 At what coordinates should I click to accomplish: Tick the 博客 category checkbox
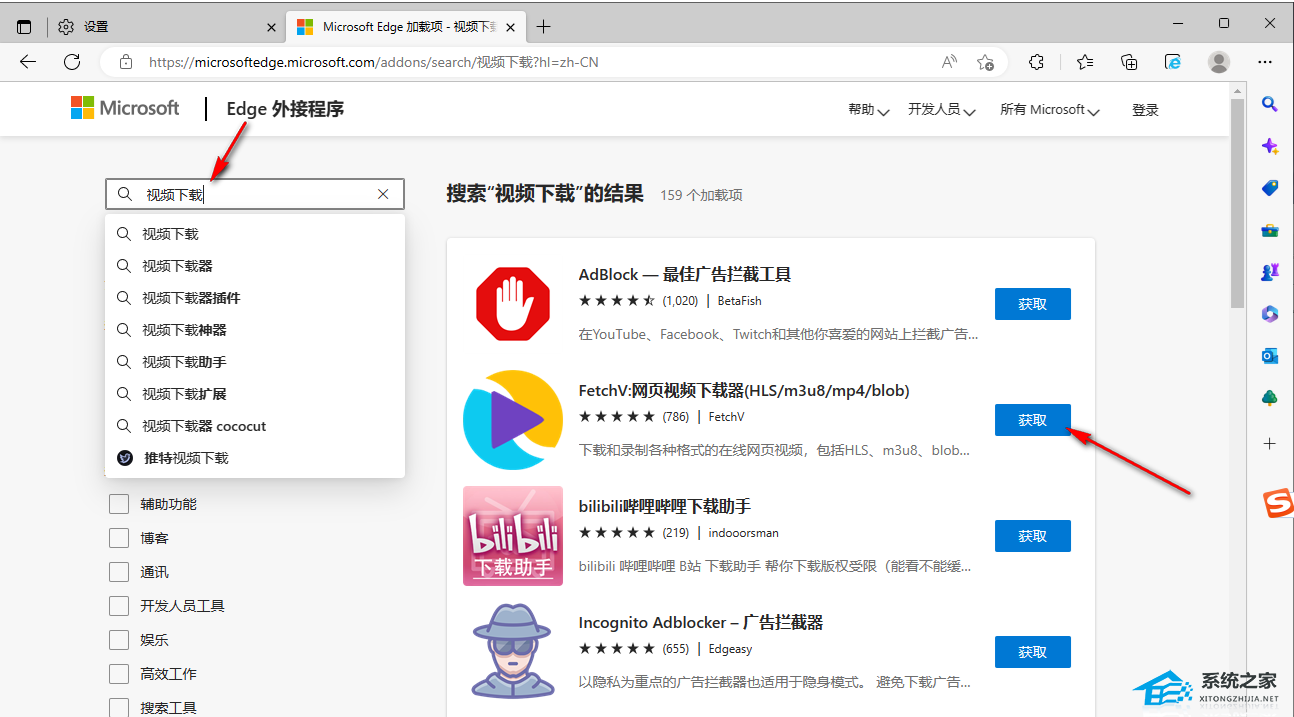[x=119, y=538]
